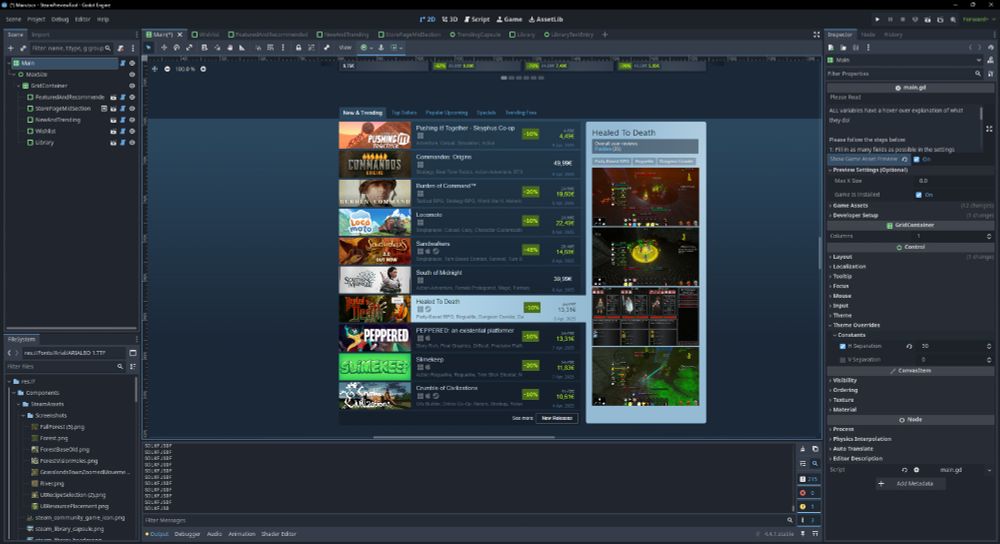This screenshot has height=544, width=1000.
Task: Open the Script main.gd dropdown arrow
Action: coord(990,470)
